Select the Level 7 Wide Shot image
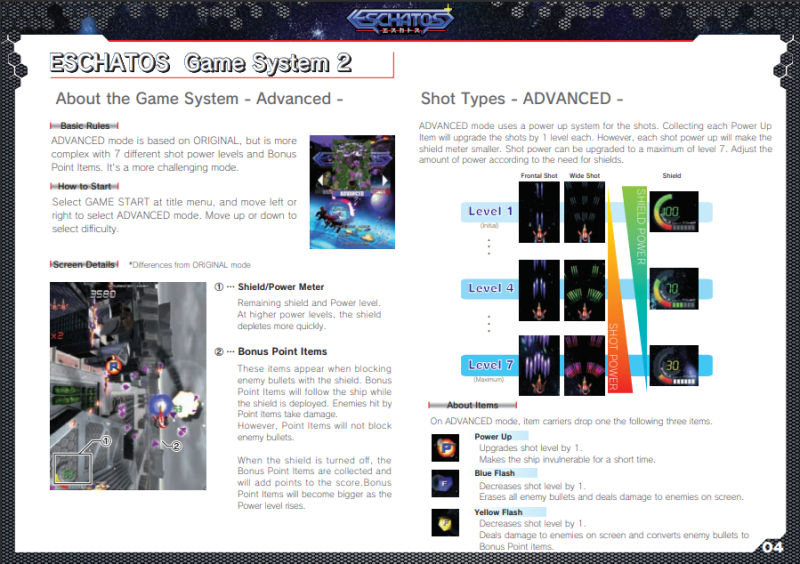This screenshot has height=564, width=800. pyautogui.click(x=585, y=365)
